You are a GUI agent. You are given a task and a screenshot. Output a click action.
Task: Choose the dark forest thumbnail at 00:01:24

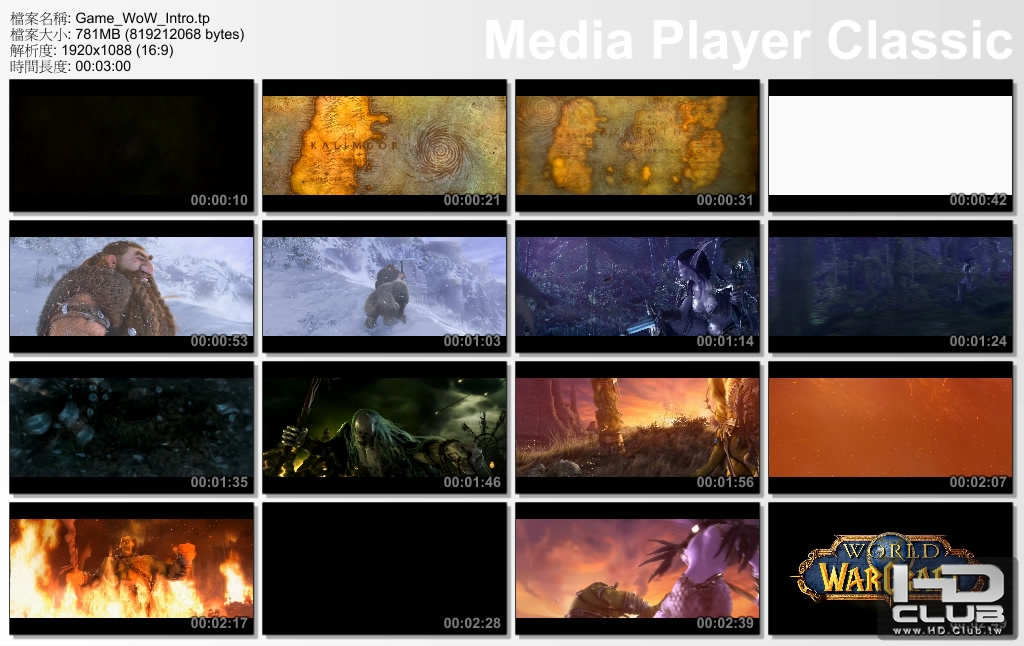point(890,286)
